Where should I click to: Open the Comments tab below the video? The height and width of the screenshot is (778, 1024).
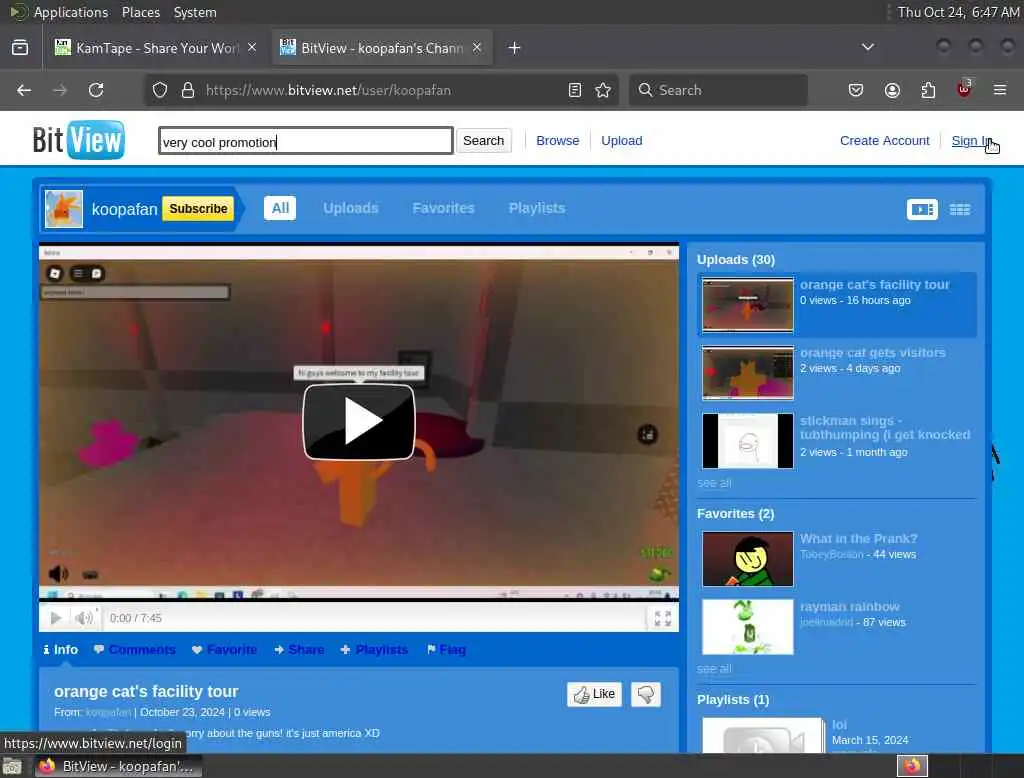click(x=135, y=649)
